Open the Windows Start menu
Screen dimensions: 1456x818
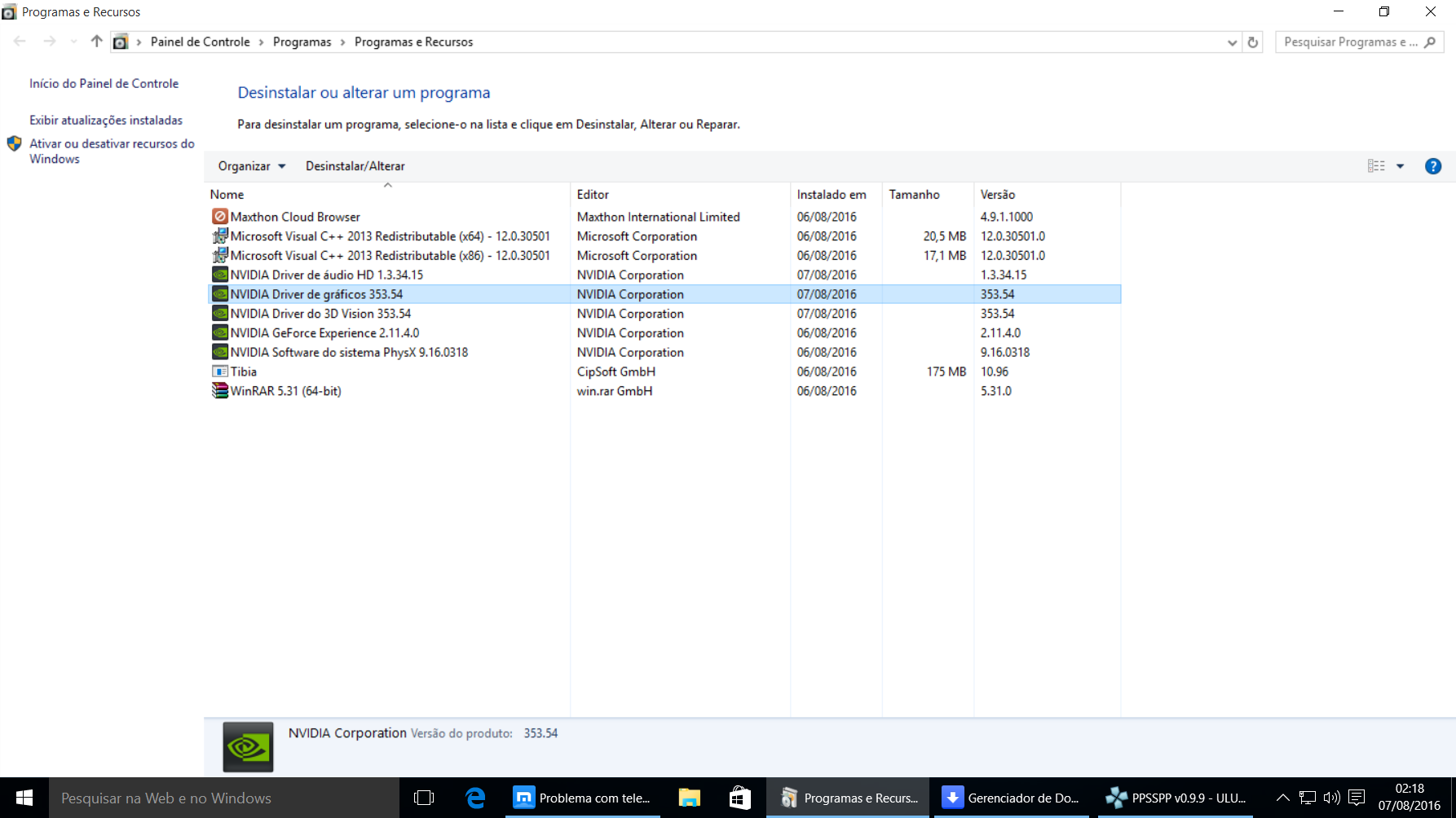click(x=24, y=798)
